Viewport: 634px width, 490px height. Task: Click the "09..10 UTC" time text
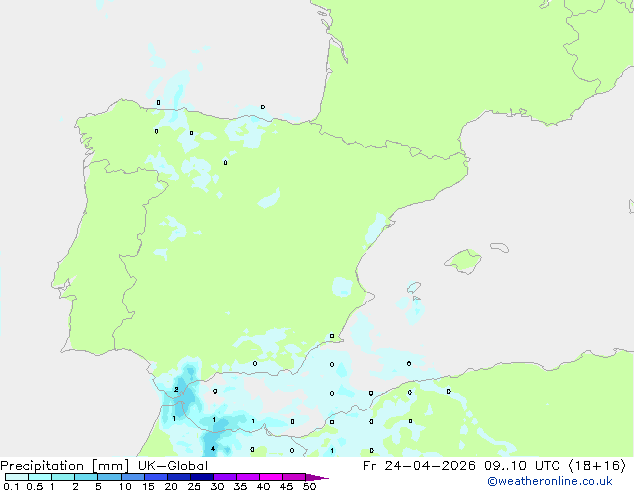[x=522, y=466]
